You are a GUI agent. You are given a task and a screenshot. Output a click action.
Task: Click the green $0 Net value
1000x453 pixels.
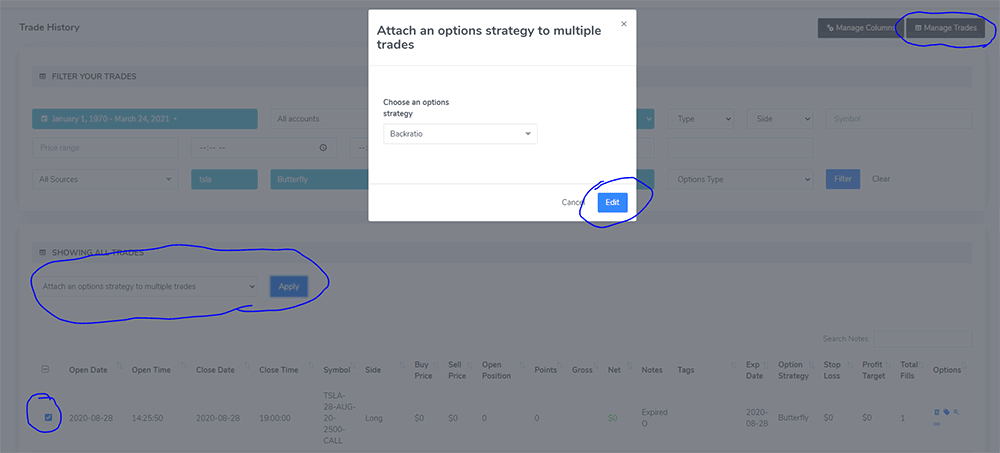tap(612, 418)
